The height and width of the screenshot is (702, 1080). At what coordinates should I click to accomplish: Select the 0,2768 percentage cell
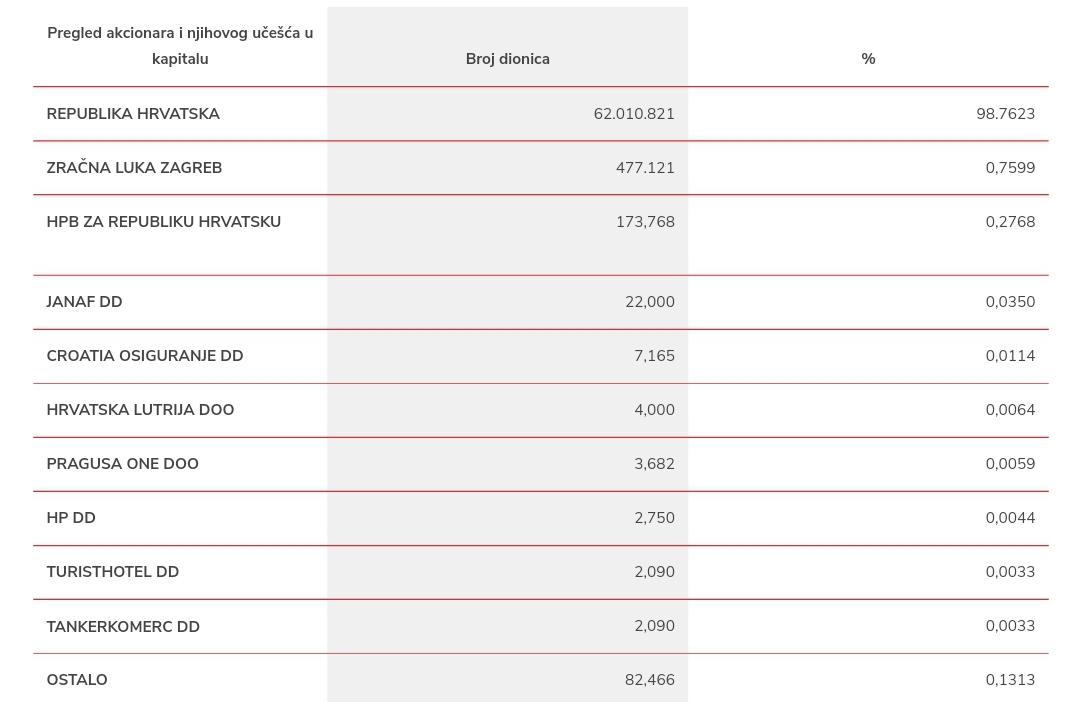click(x=1010, y=222)
